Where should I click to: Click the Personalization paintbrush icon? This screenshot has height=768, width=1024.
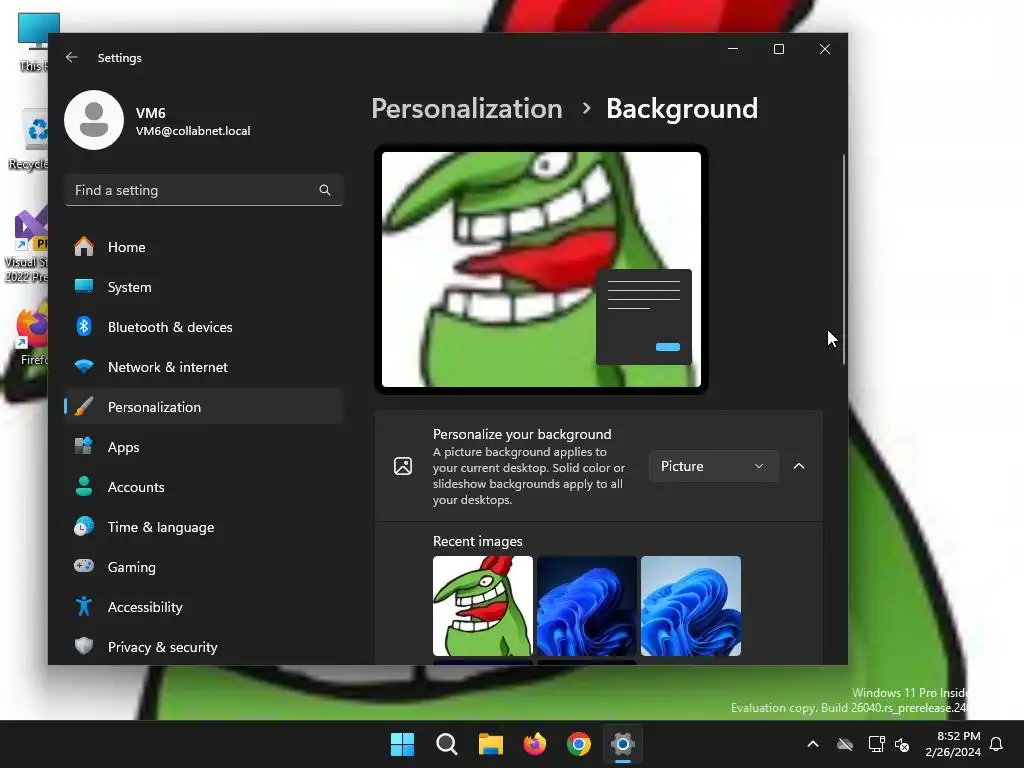click(84, 406)
